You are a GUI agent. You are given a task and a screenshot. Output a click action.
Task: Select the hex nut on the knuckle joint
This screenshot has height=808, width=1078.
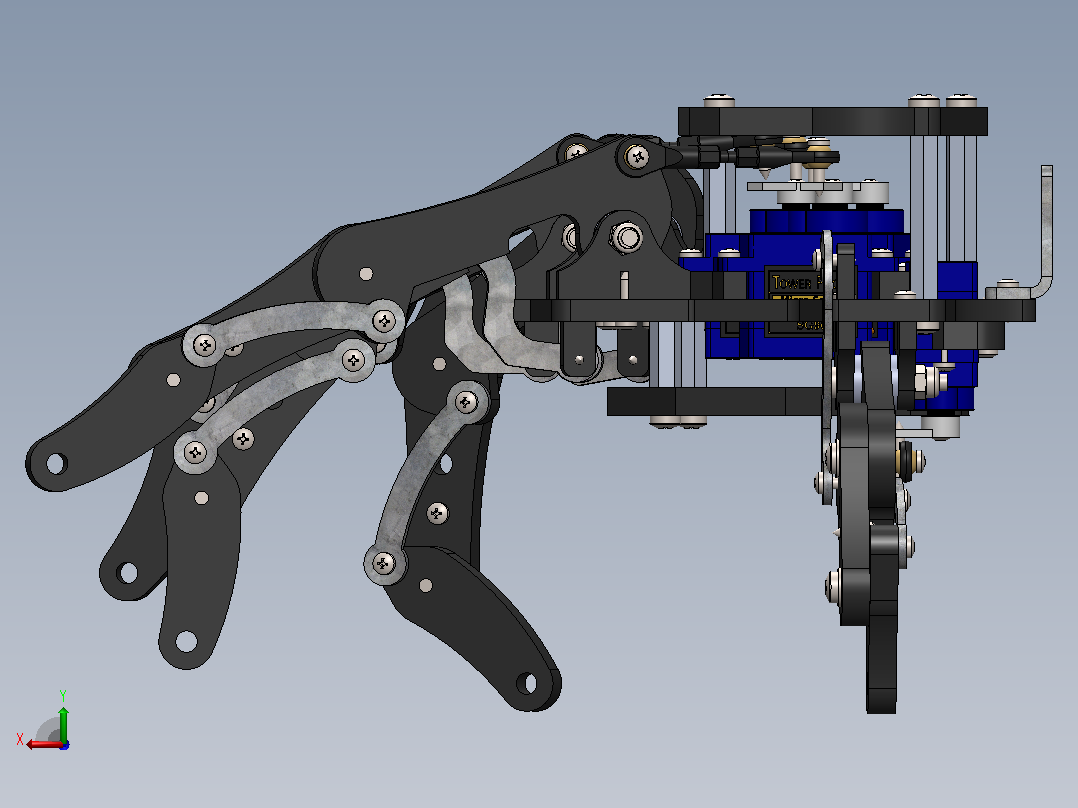[626, 238]
